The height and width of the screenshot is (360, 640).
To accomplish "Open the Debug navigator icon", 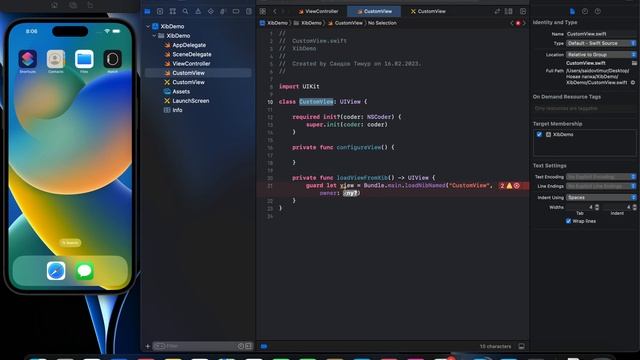I will [x=223, y=11].
